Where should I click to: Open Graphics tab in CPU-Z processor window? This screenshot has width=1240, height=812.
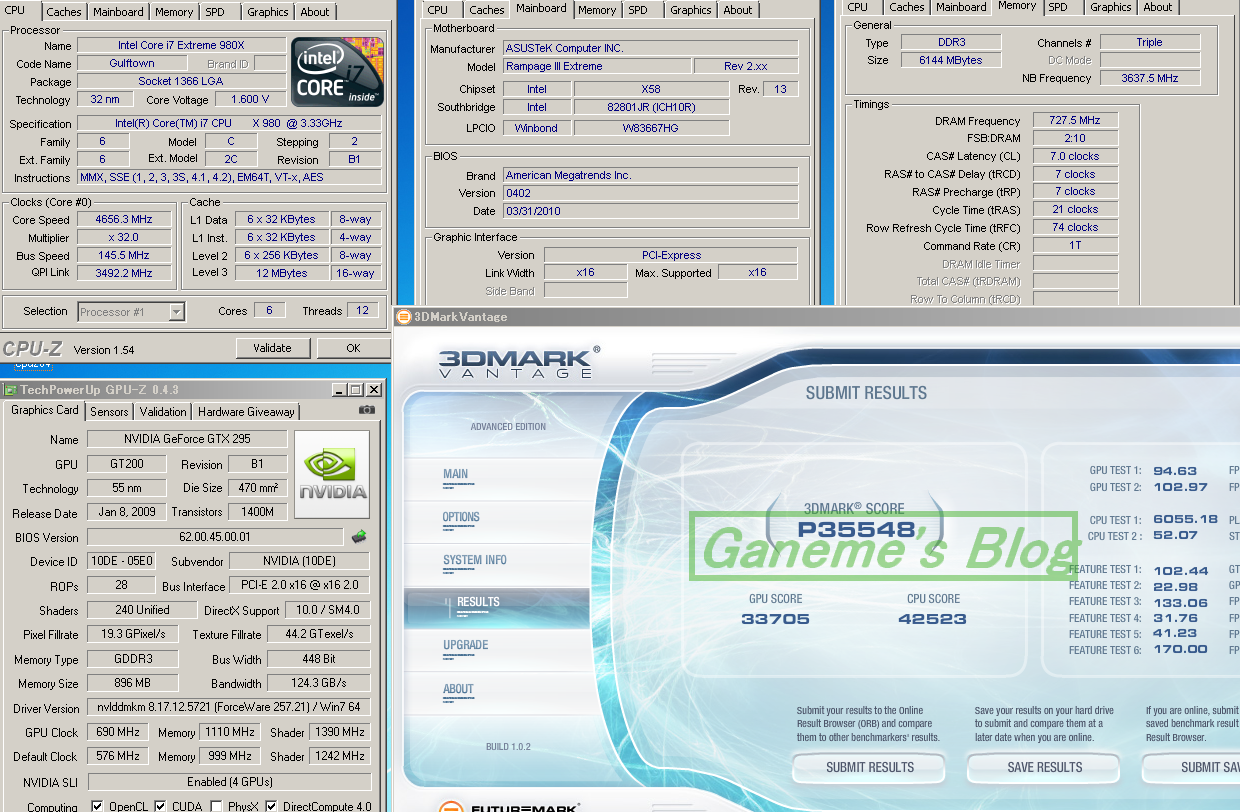pyautogui.click(x=268, y=12)
